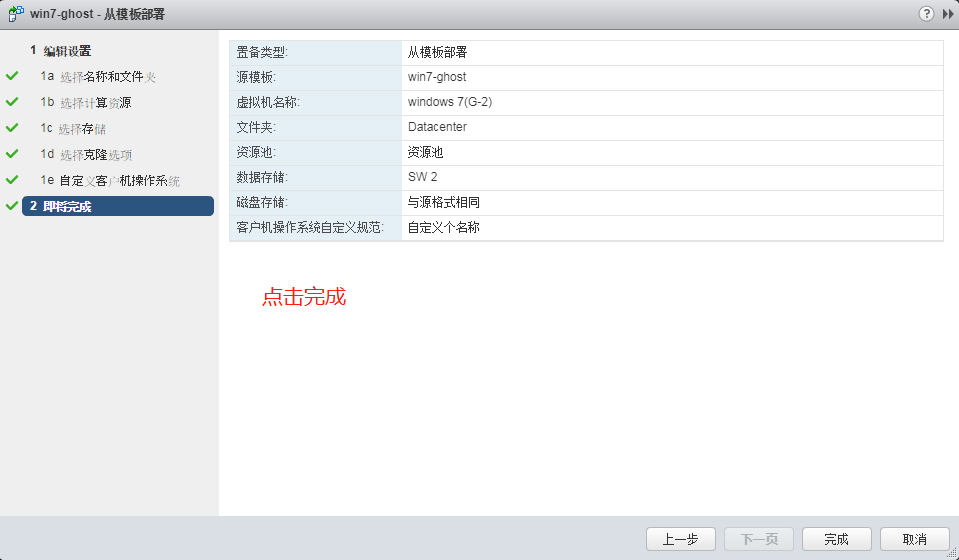Click the dialog title win7-ghost - 从模板部署
959x560 pixels.
coord(97,14)
